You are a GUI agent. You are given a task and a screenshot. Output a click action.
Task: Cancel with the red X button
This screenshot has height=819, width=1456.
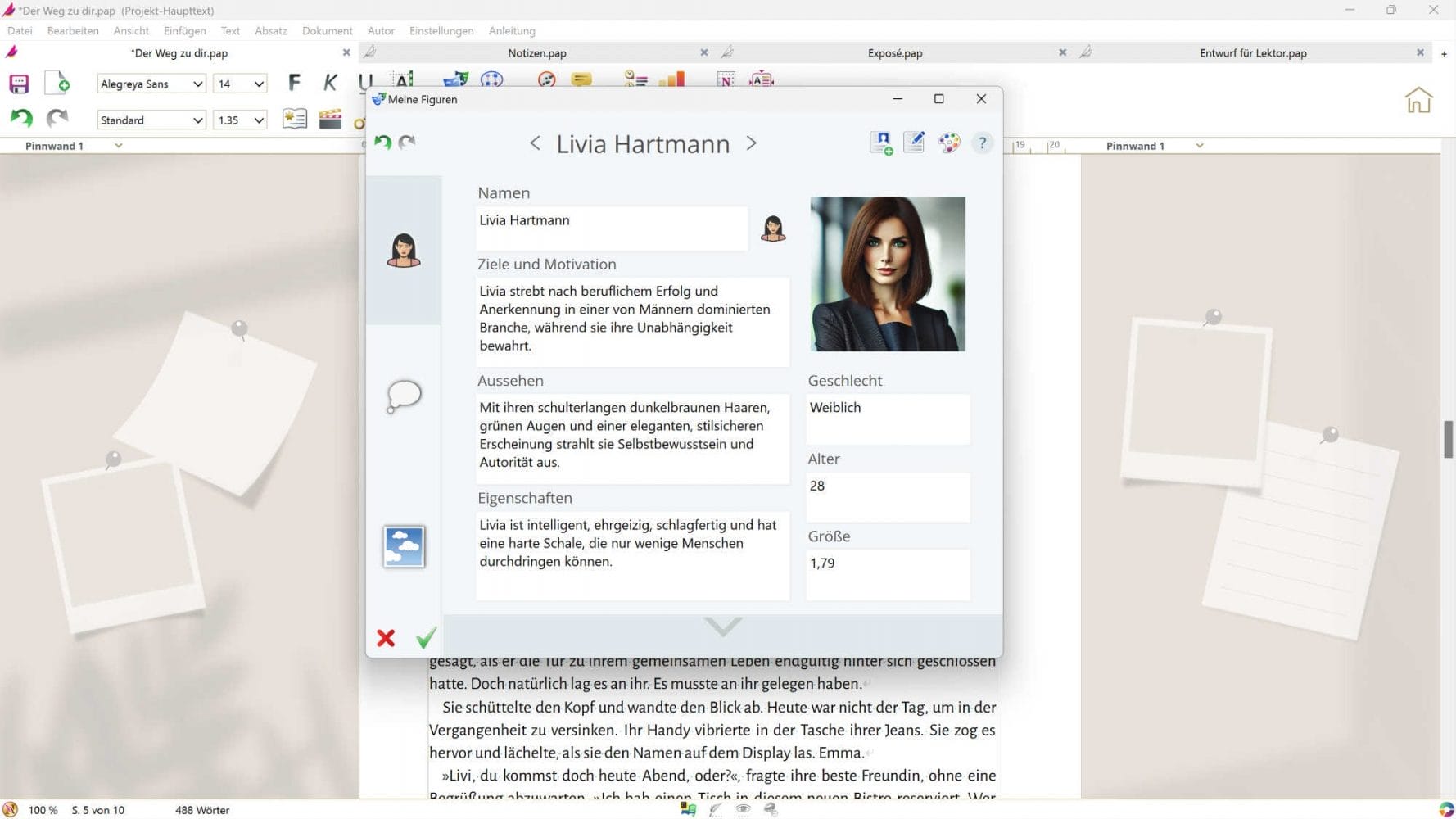[386, 638]
